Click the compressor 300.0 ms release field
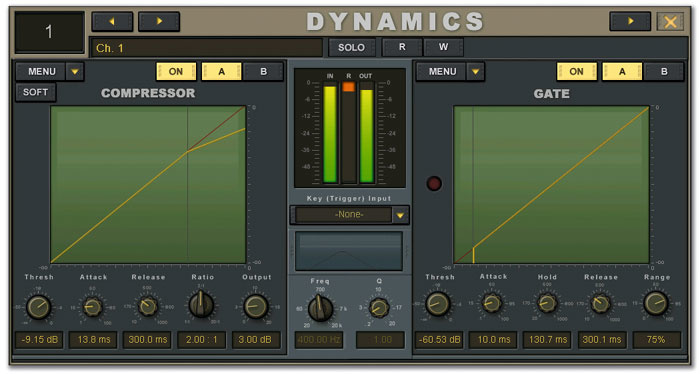The width and height of the screenshot is (700, 374). click(x=148, y=340)
